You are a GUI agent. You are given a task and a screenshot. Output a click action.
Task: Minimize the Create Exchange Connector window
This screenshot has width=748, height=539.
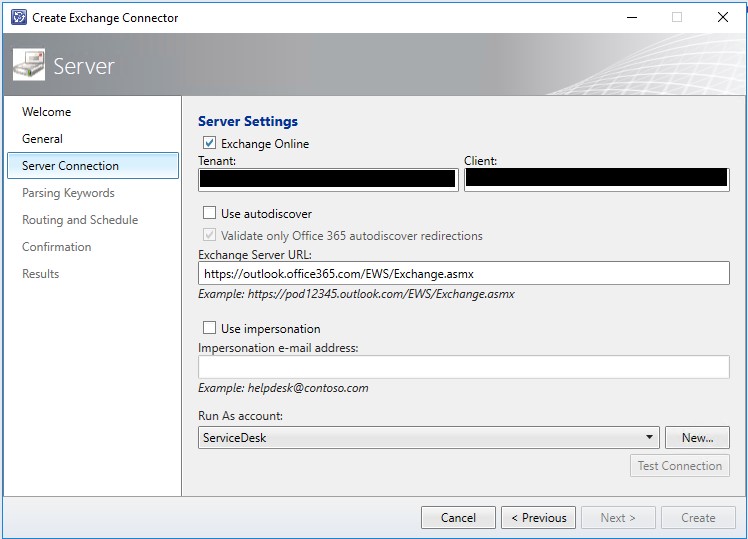pyautogui.click(x=632, y=17)
